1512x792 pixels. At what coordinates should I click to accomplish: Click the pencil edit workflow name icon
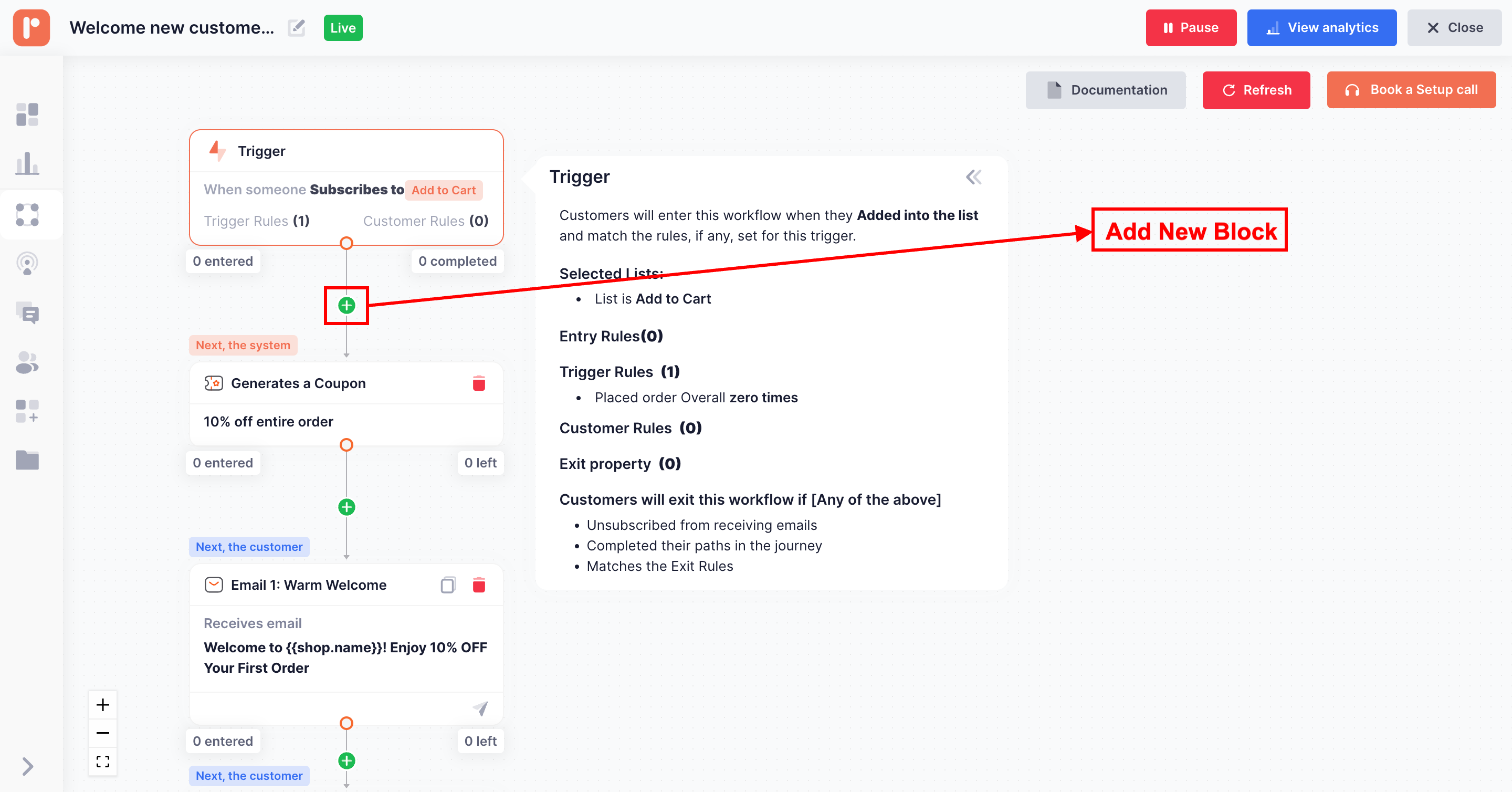click(297, 28)
